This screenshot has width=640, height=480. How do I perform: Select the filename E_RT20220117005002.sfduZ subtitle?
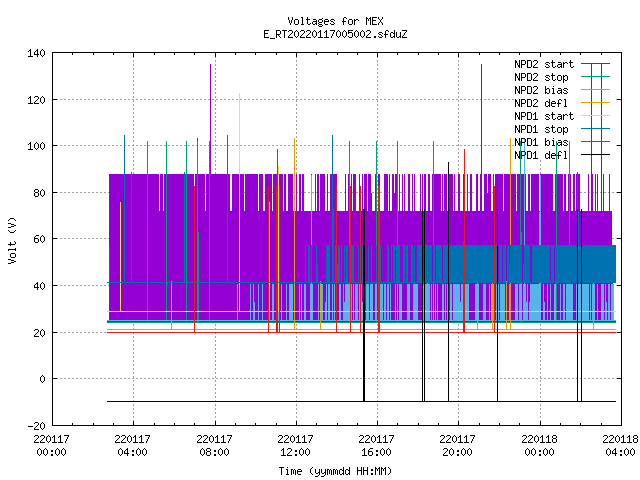tap(335, 34)
